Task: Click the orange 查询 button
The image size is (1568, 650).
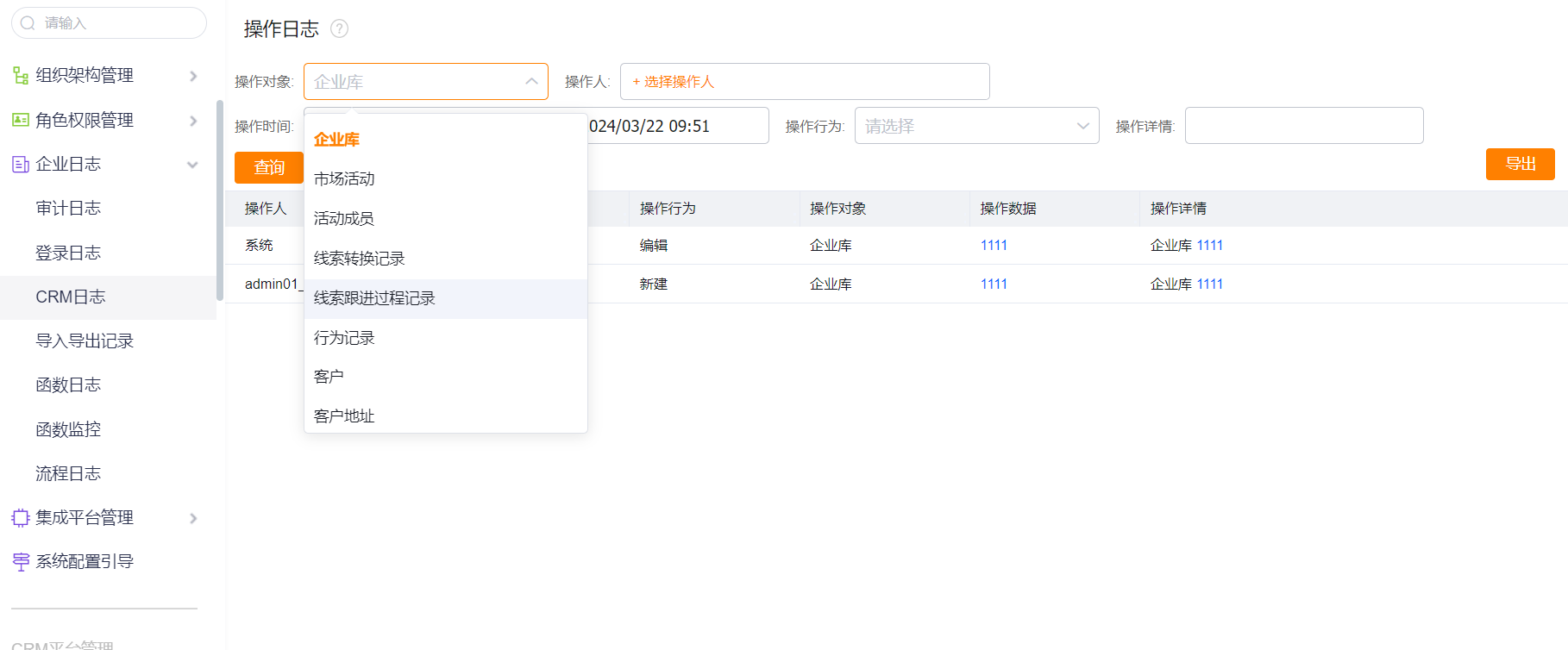Action: (x=269, y=167)
